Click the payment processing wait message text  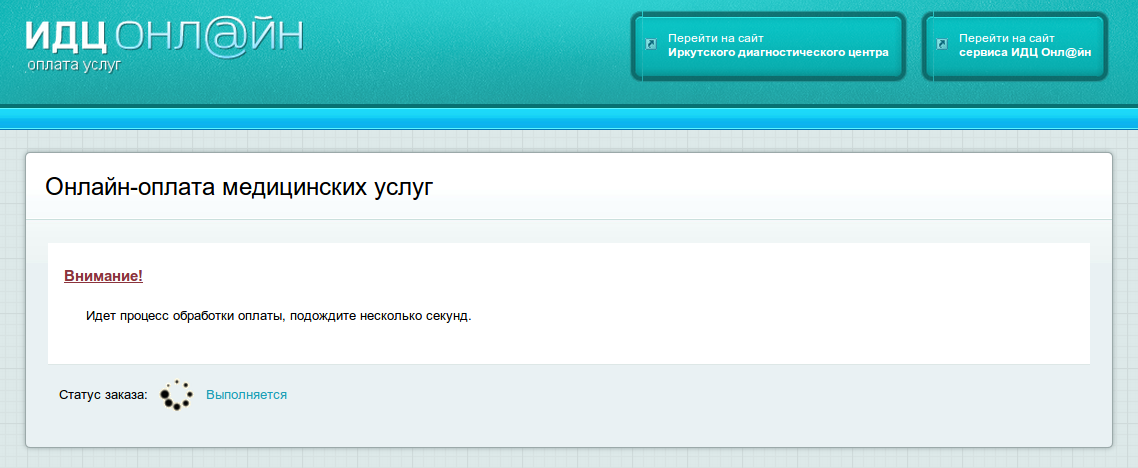(x=278, y=316)
